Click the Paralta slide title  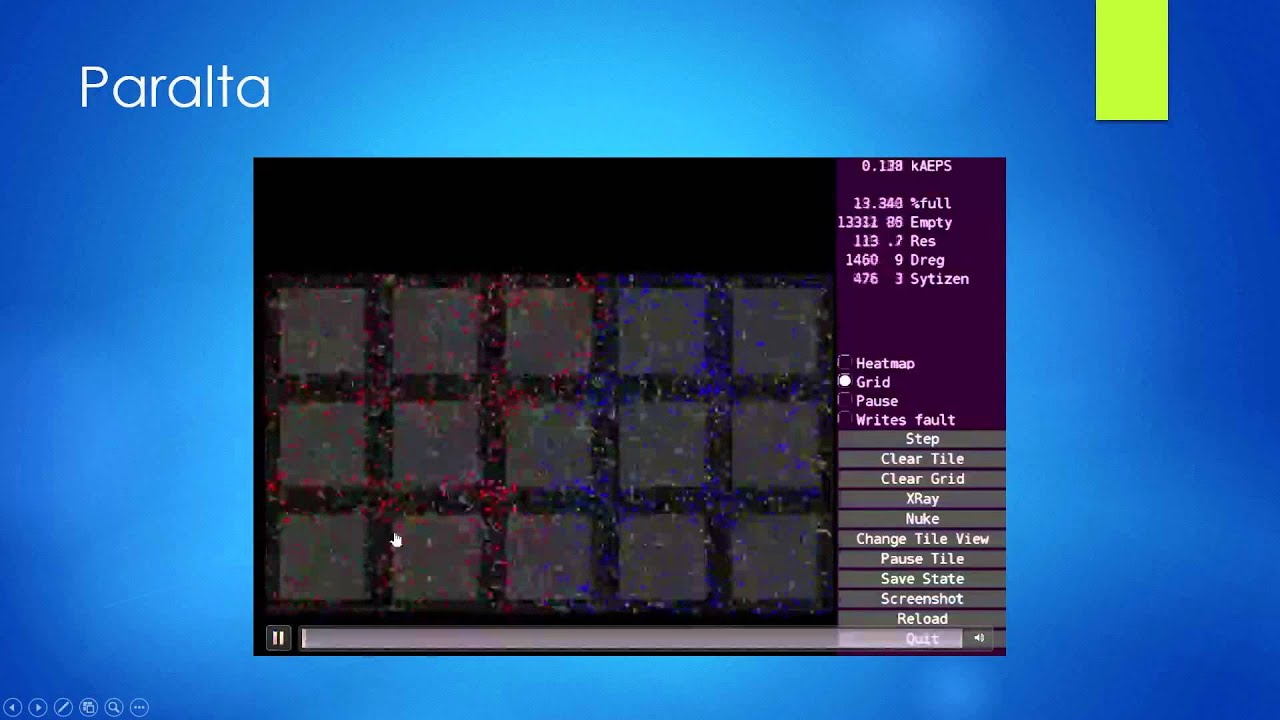(x=175, y=87)
